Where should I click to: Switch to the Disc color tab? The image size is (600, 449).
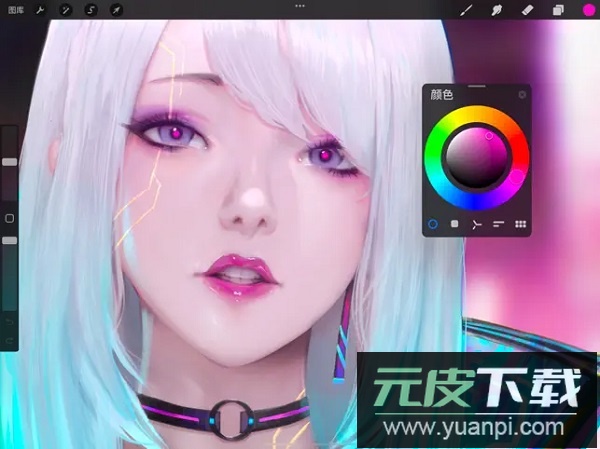433,224
